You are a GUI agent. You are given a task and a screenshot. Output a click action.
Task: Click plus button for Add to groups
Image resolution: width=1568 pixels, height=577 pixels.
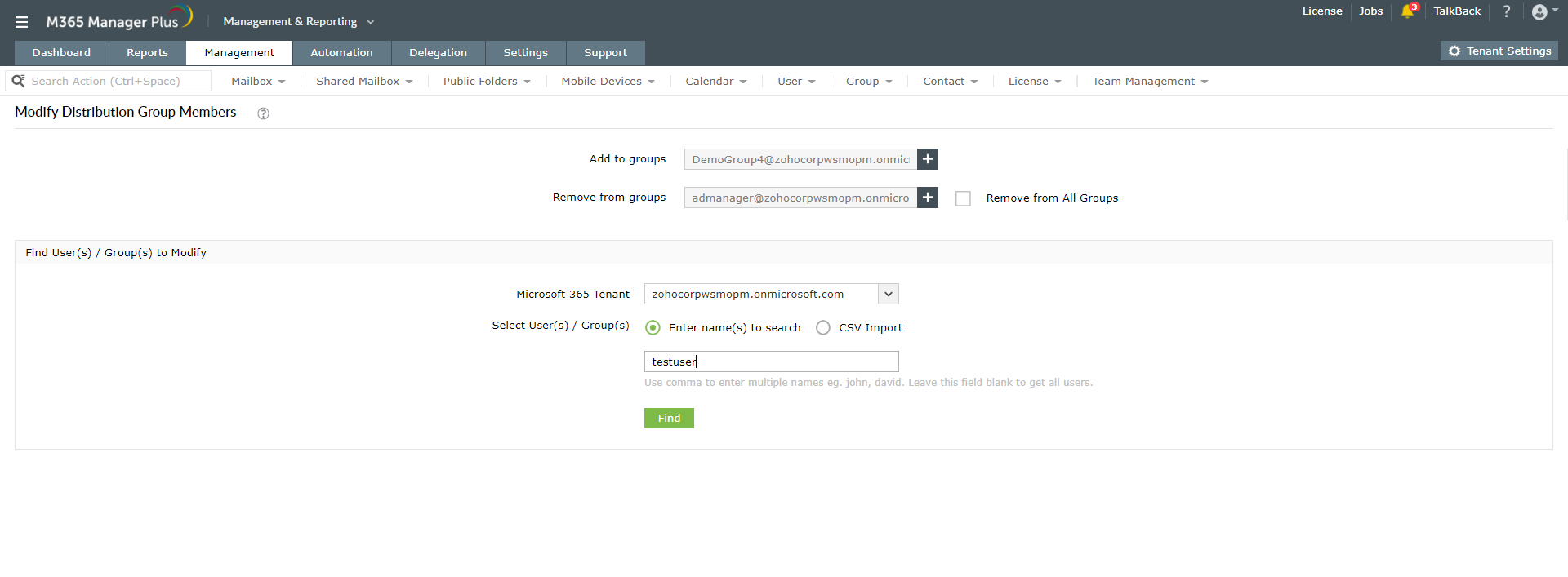click(x=928, y=159)
